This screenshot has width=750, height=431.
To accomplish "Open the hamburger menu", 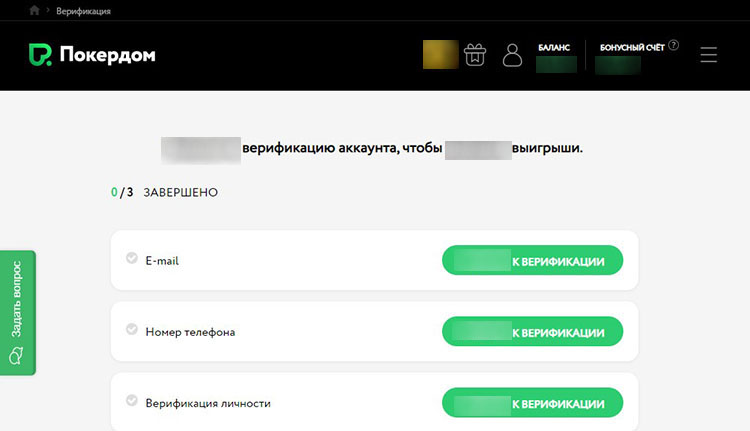I will click(x=708, y=55).
